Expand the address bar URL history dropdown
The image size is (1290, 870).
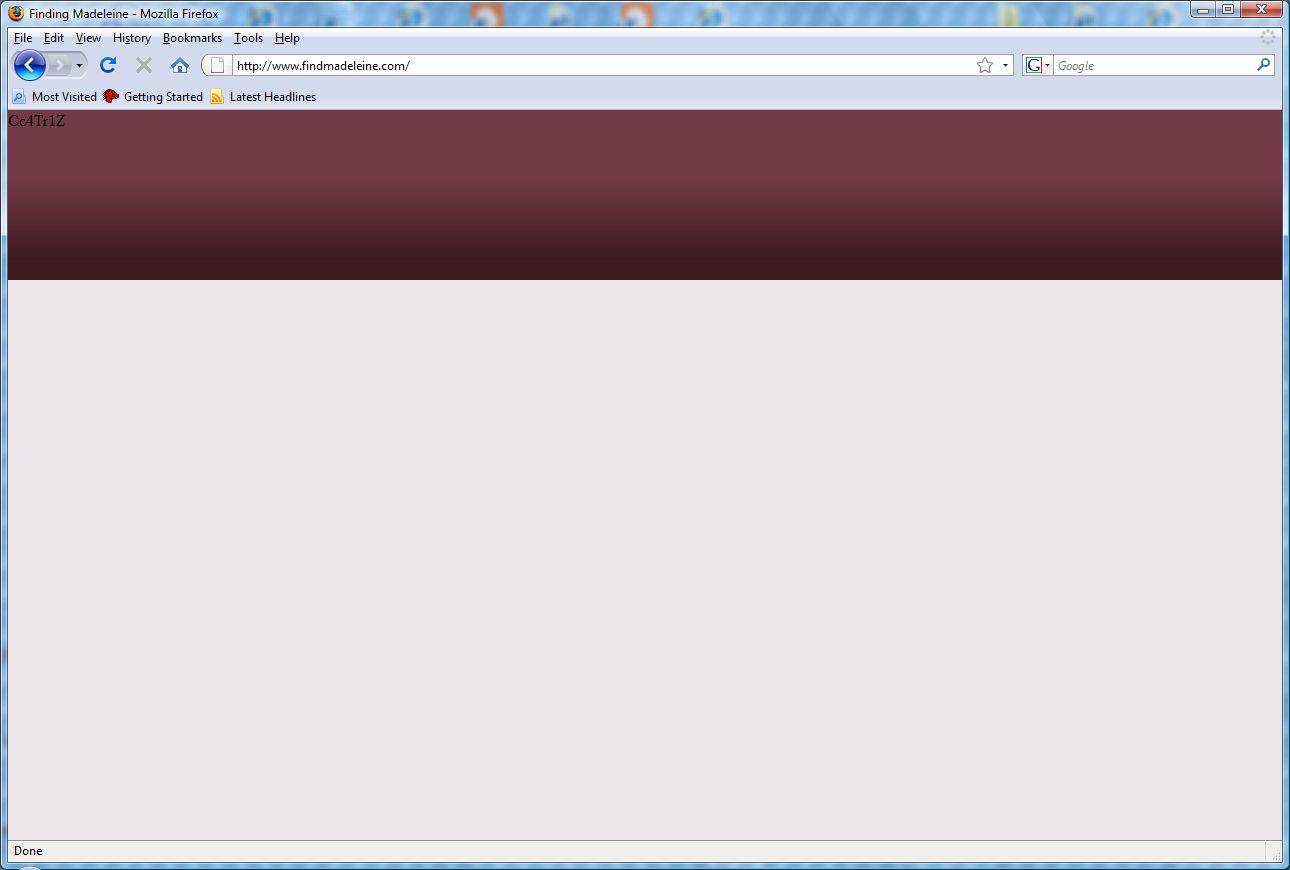[x=1005, y=66]
